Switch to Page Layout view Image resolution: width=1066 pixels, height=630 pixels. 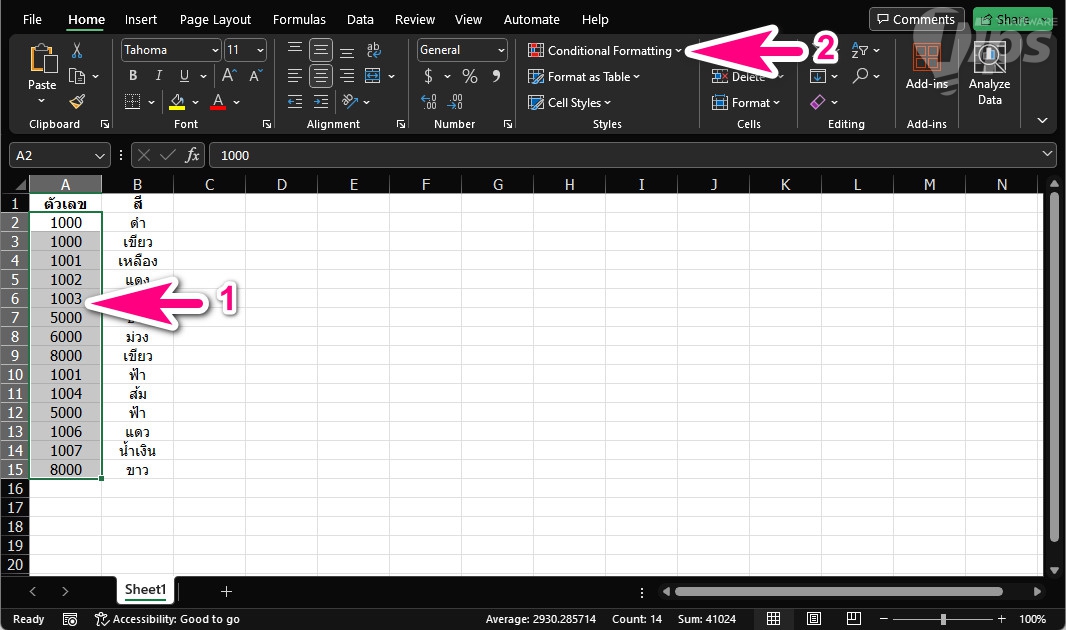click(x=813, y=618)
